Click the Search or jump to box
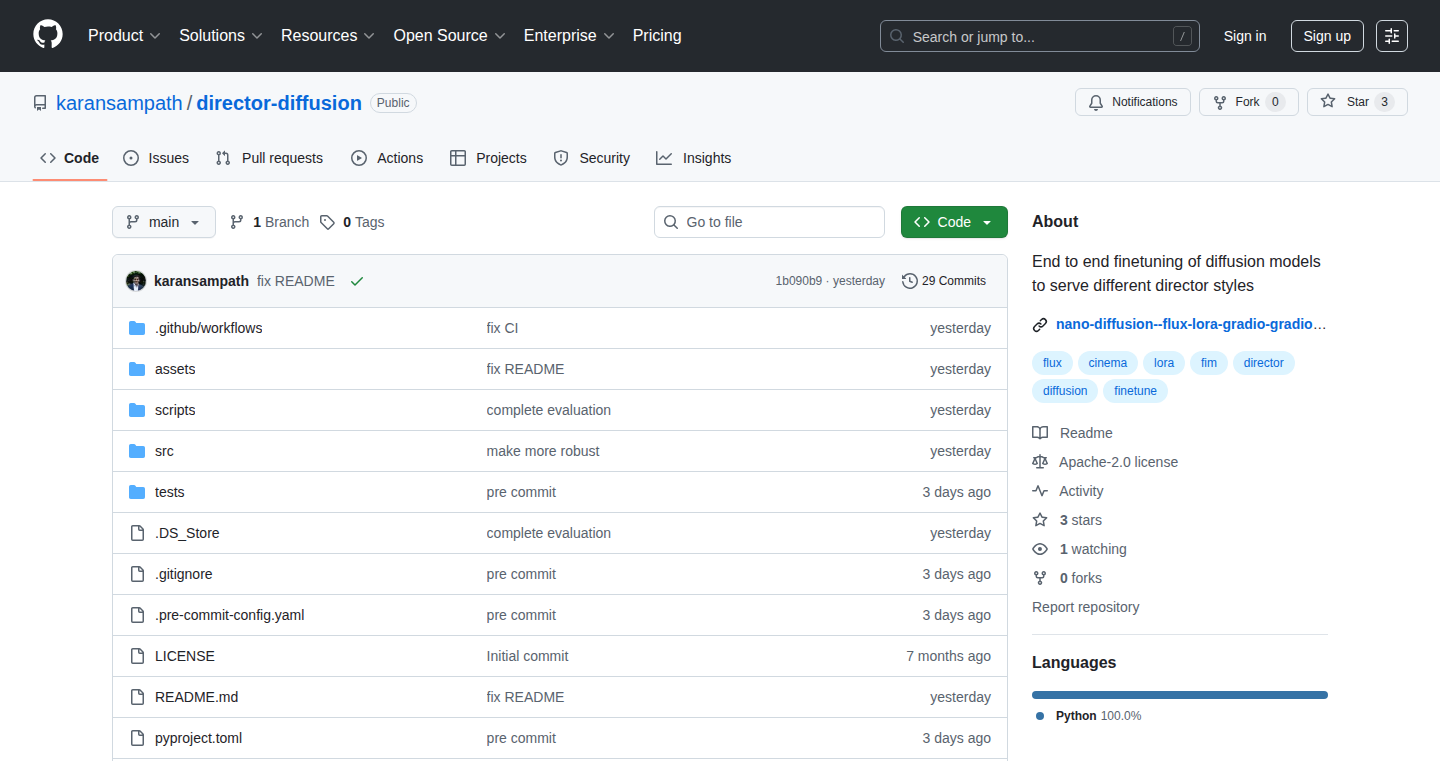 (1040, 36)
